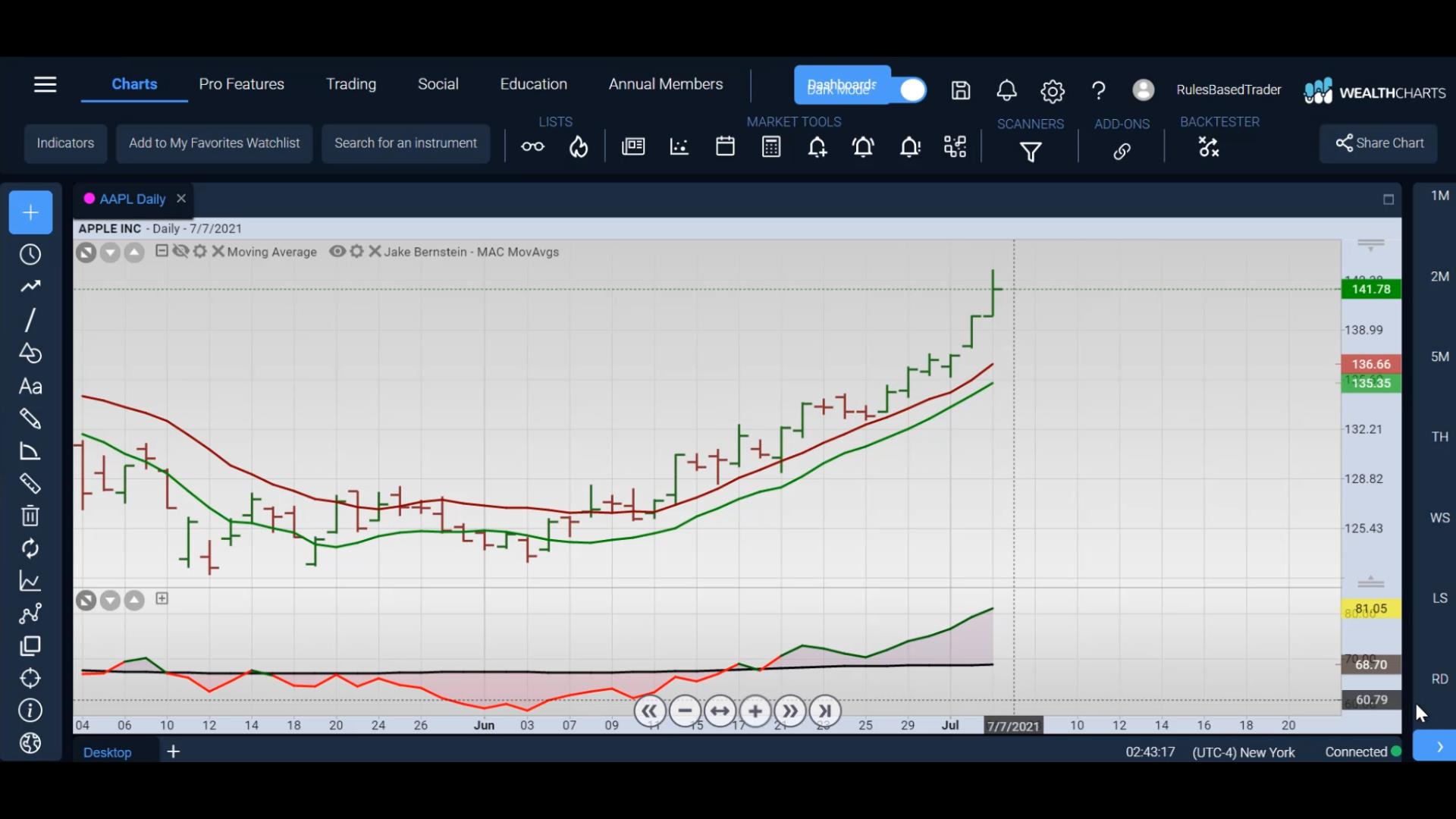
Task: Switch to the Charts menu tab
Action: point(134,84)
